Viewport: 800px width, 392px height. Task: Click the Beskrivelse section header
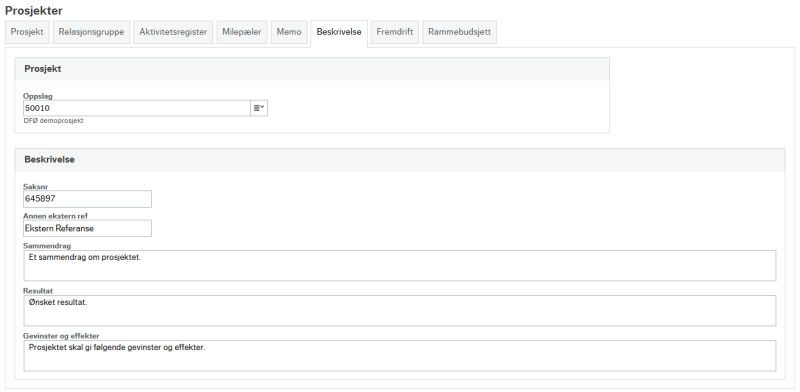[x=399, y=160]
